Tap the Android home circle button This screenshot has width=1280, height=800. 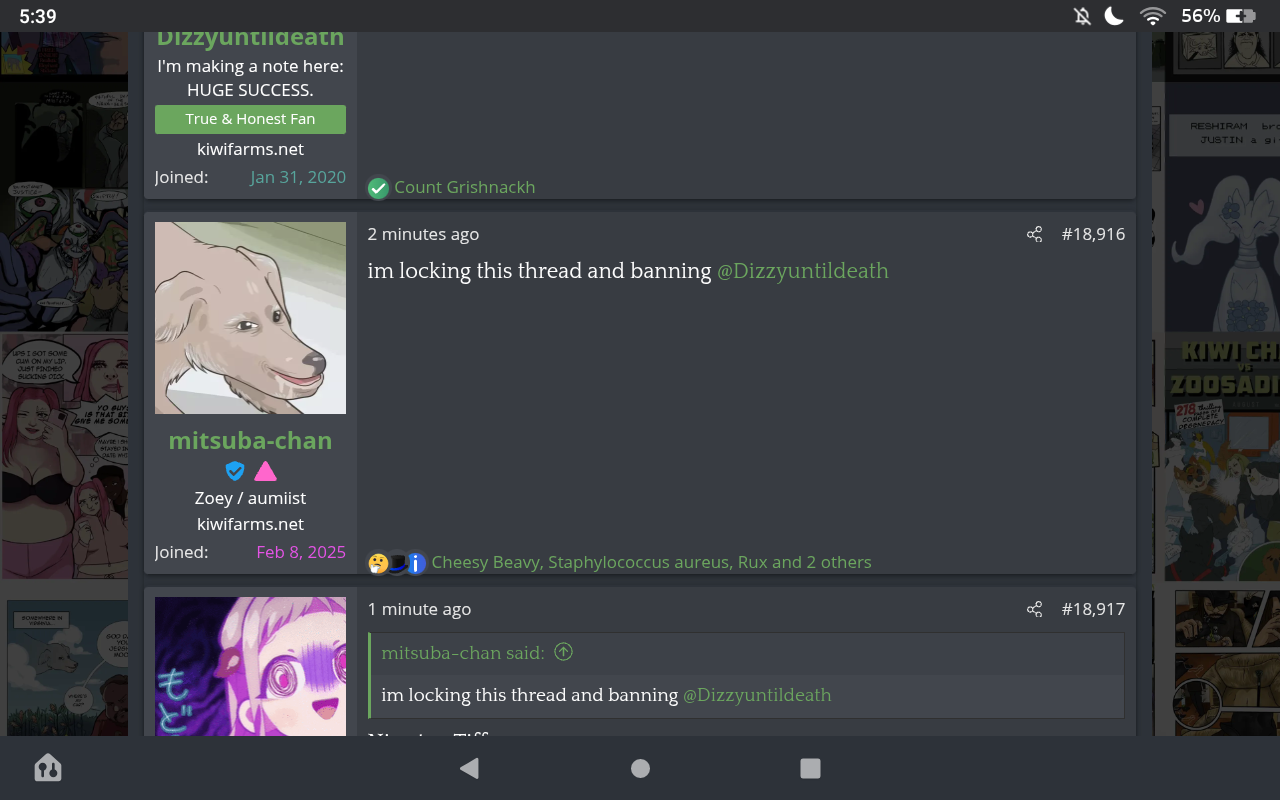(x=640, y=768)
